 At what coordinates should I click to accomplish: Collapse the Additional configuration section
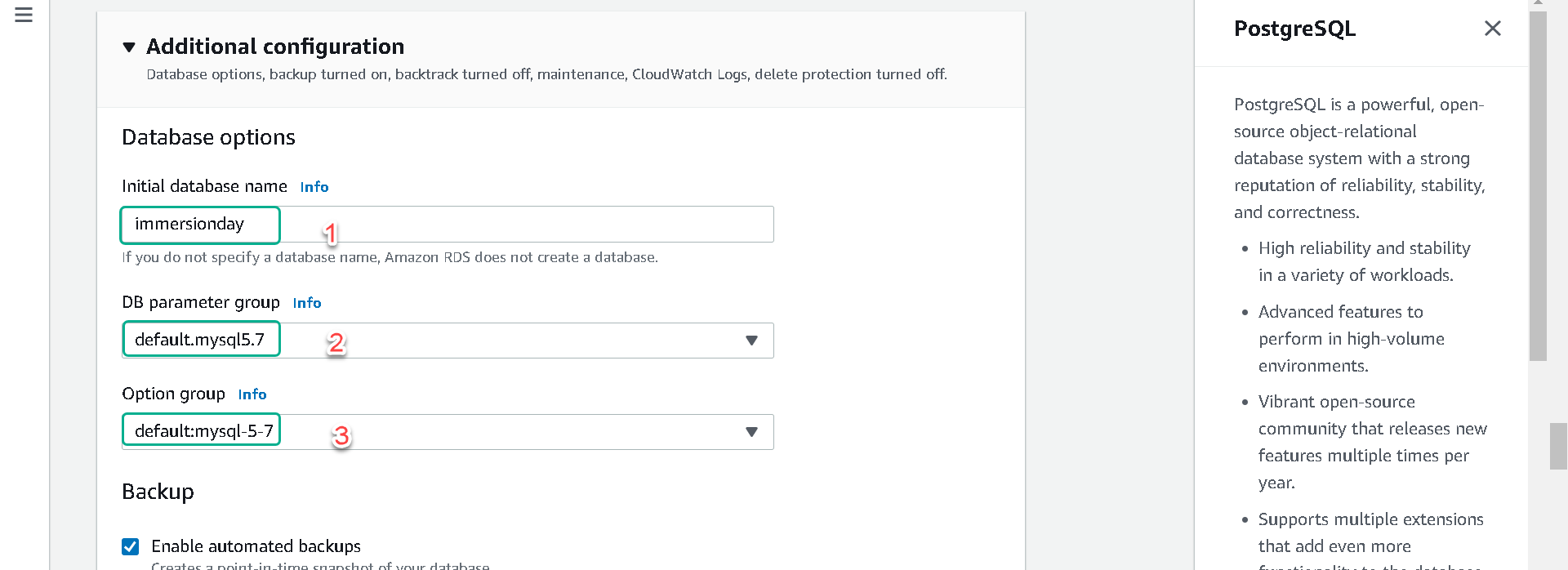click(x=129, y=47)
